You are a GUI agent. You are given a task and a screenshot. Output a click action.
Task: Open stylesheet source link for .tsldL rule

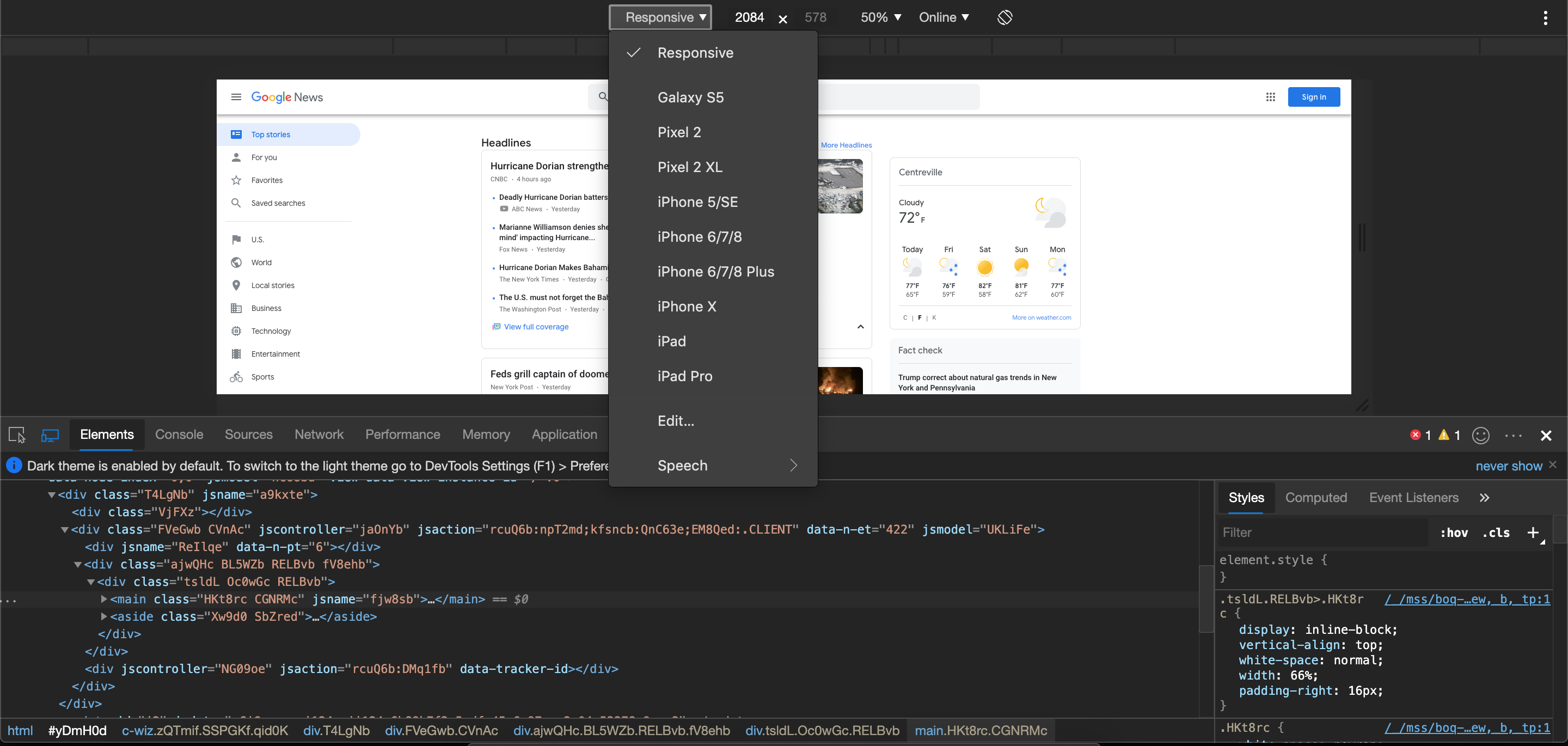click(1467, 599)
